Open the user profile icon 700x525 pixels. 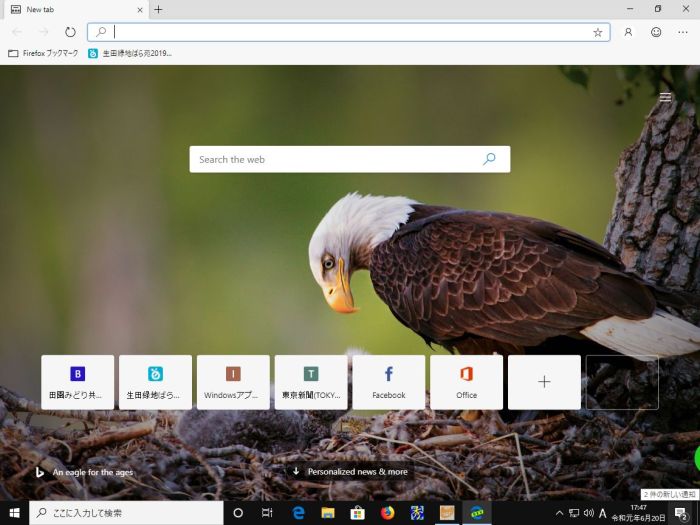628,32
